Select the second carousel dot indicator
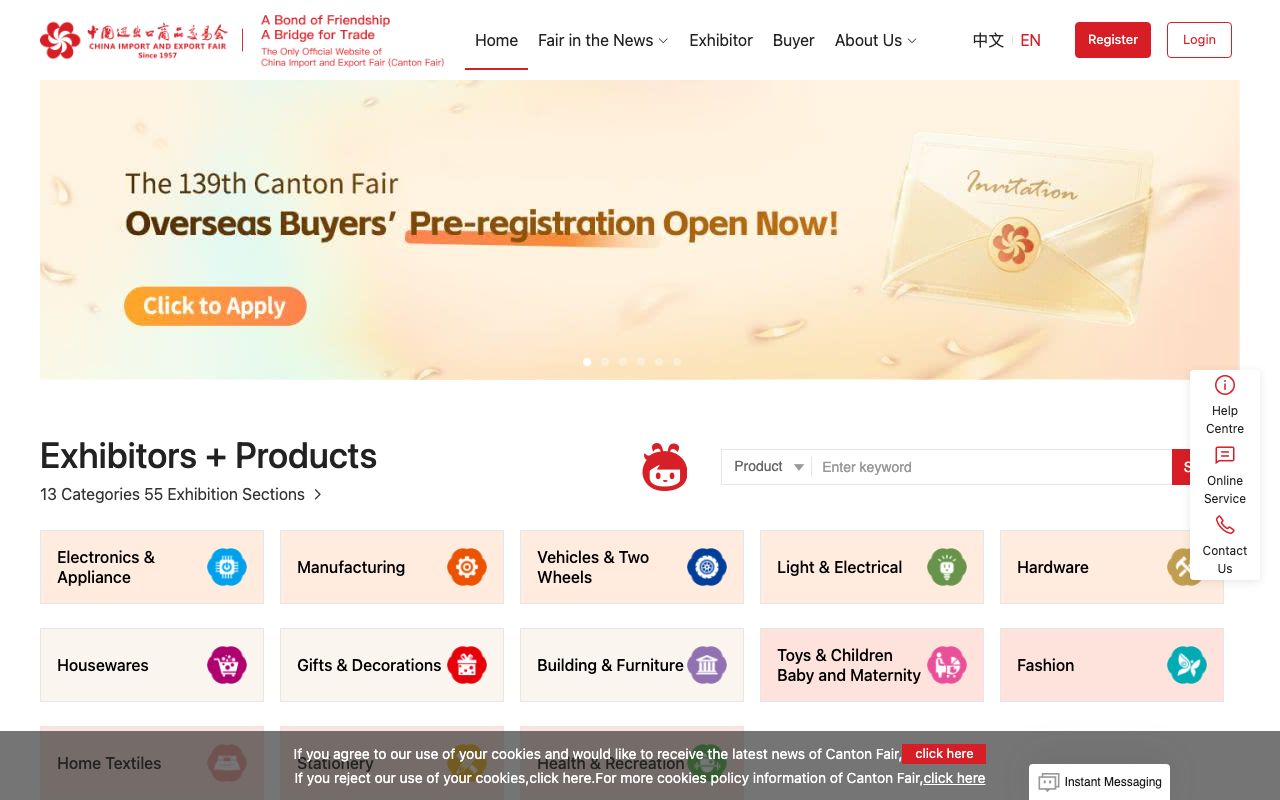The image size is (1280, 800). [605, 362]
